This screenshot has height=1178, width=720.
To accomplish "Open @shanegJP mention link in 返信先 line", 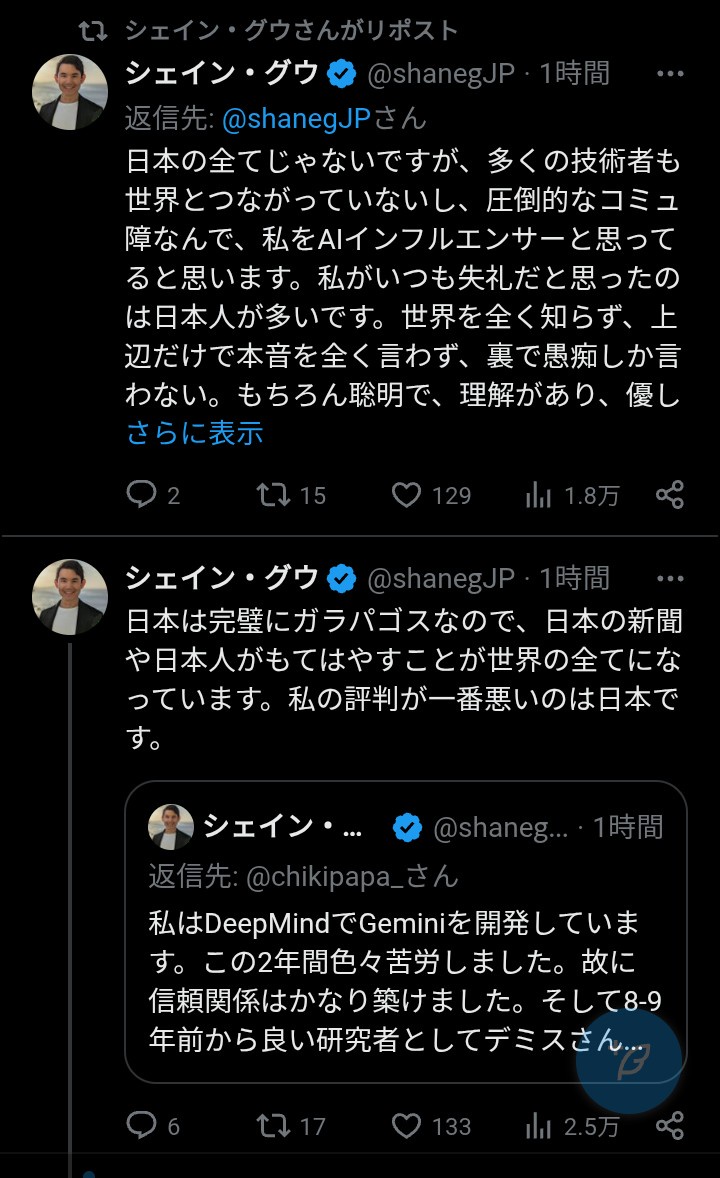I will pyautogui.click(x=295, y=119).
